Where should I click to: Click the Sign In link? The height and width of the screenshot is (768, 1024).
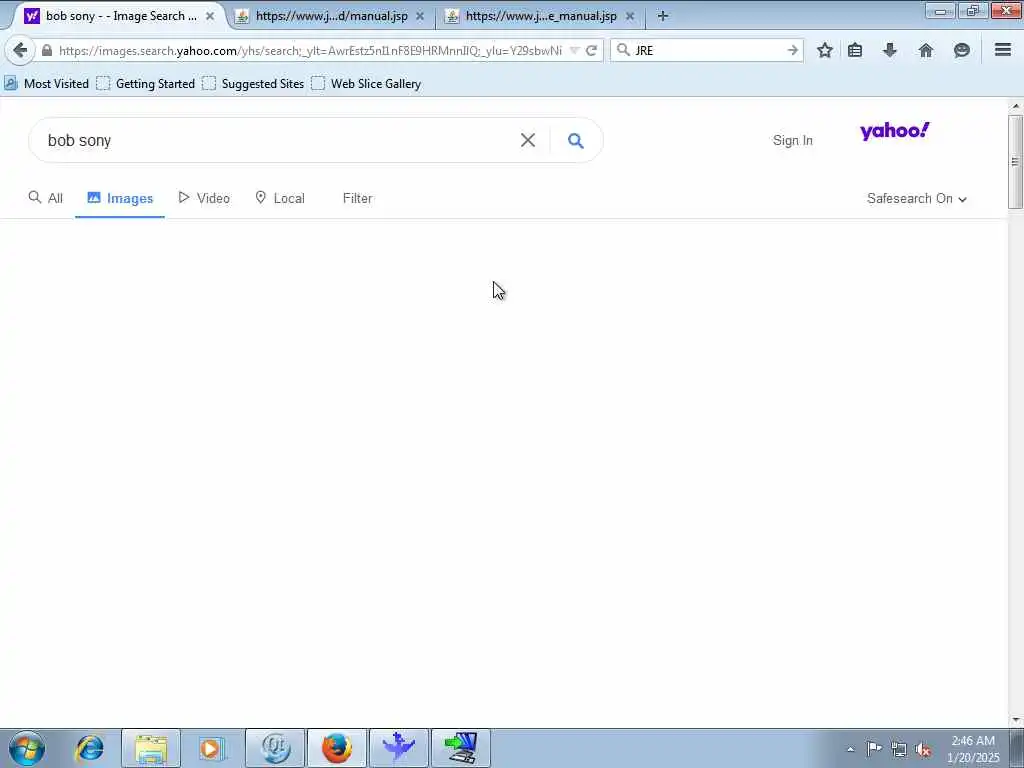pyautogui.click(x=793, y=140)
